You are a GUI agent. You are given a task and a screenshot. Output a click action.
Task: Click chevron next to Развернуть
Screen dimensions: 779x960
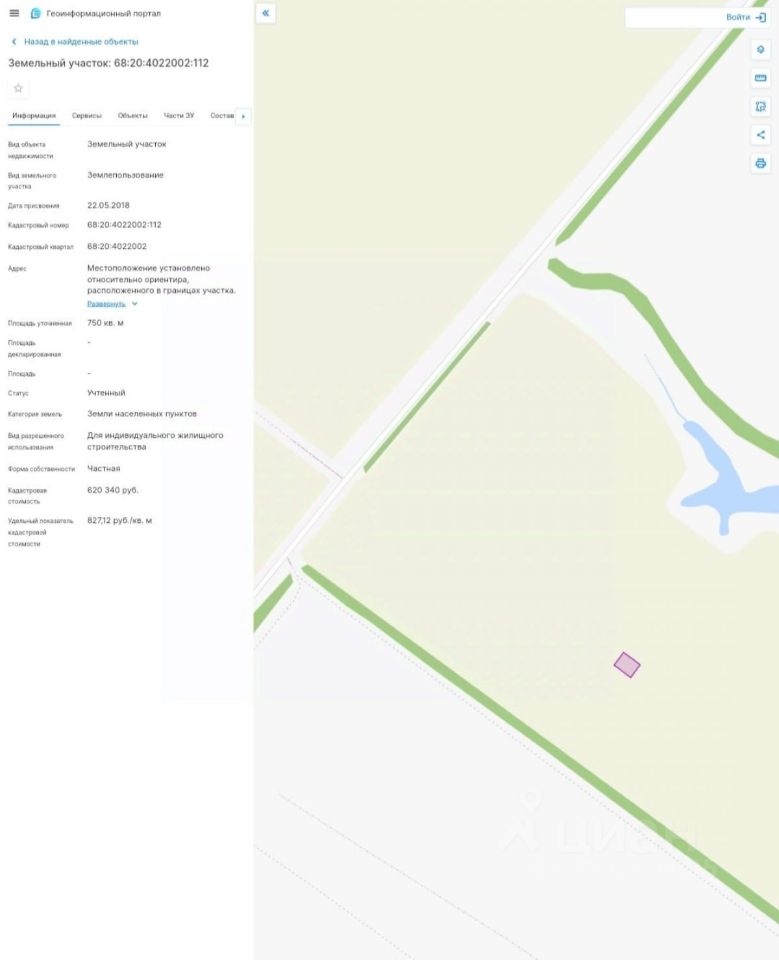tap(135, 304)
